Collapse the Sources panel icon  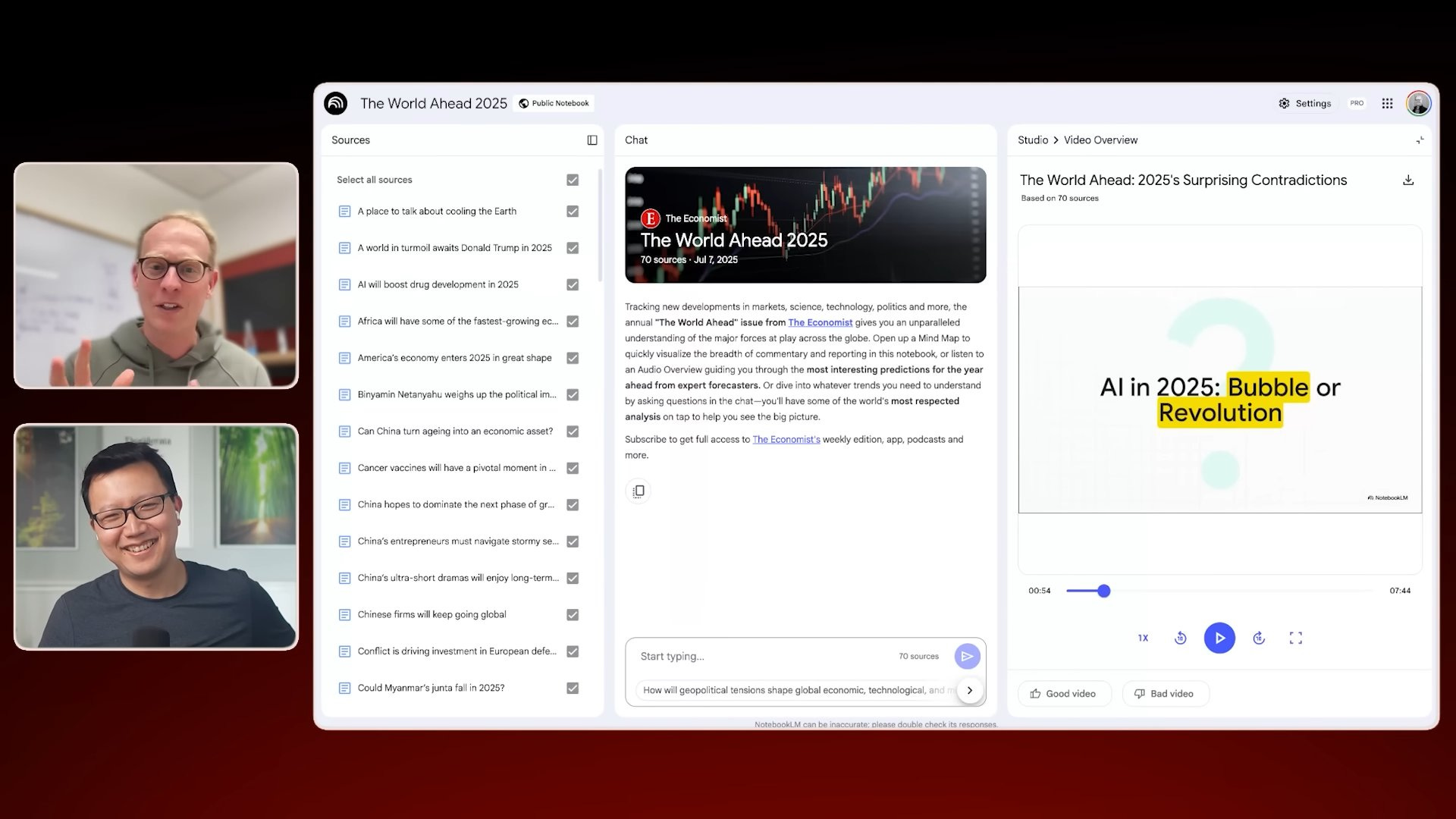[x=592, y=140]
